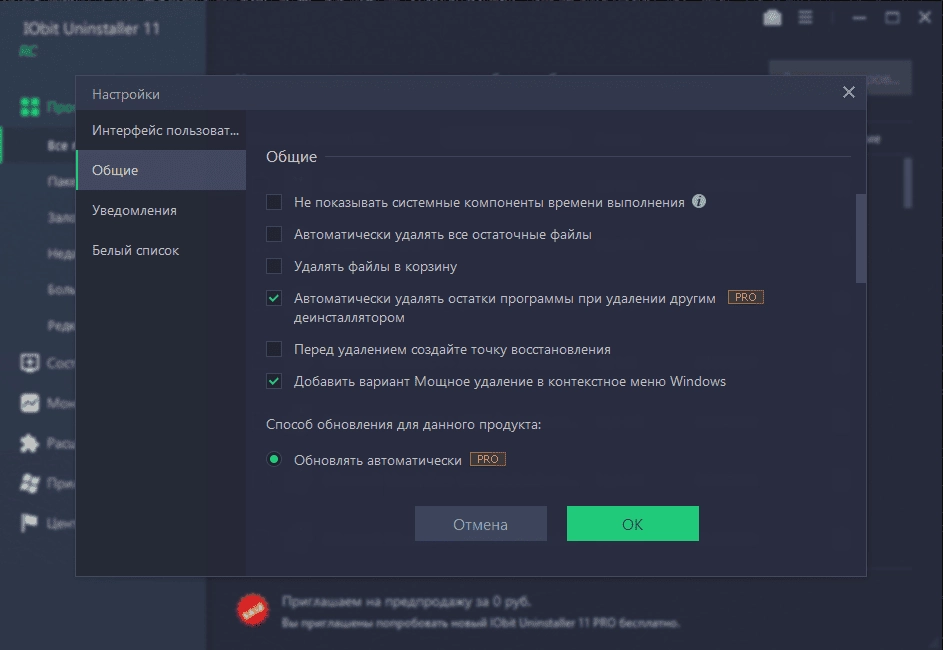Click PRO badge beside Обновлять автоматически
Image resolution: width=943 pixels, height=650 pixels.
point(488,459)
